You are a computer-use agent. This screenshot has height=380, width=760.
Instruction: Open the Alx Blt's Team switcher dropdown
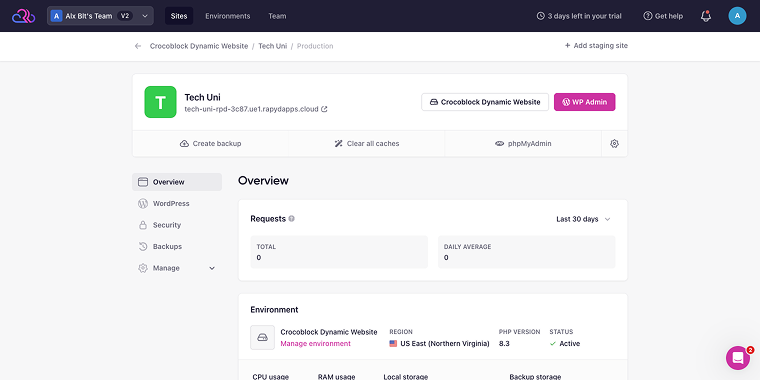pos(100,16)
